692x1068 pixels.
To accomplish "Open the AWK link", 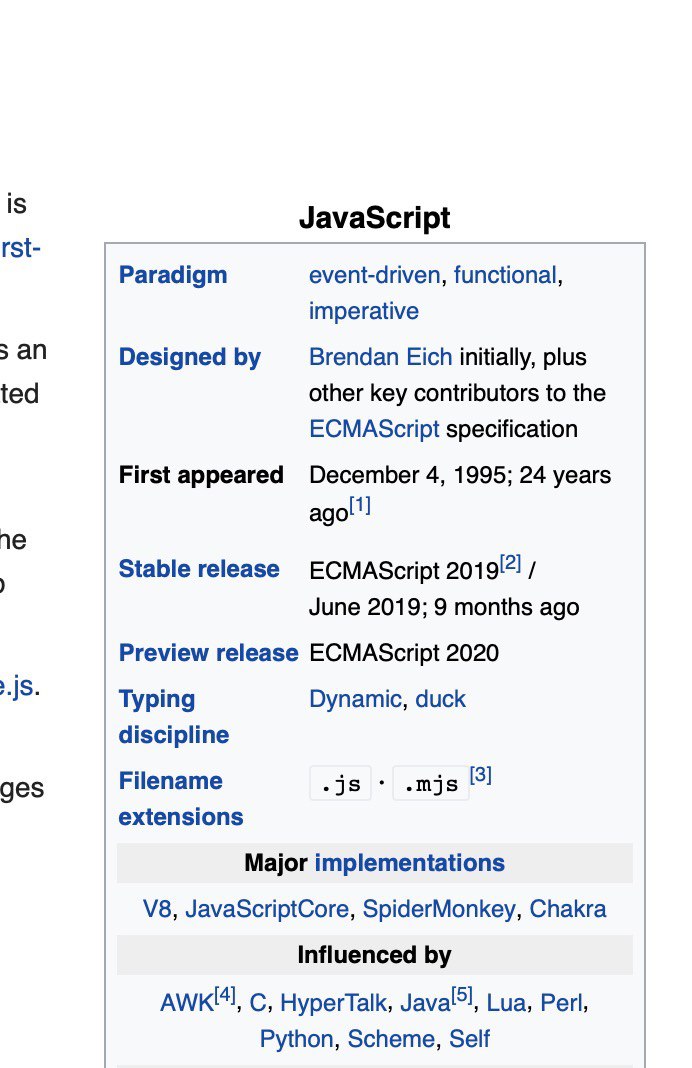I will pyautogui.click(x=187, y=1003).
